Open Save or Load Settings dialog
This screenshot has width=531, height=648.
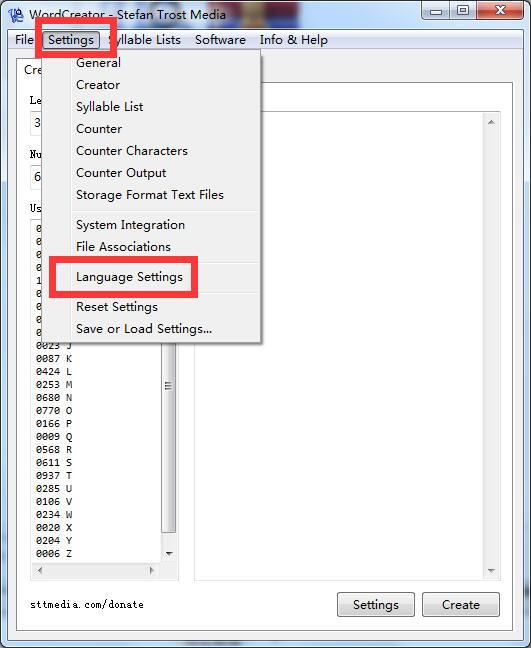tap(144, 329)
